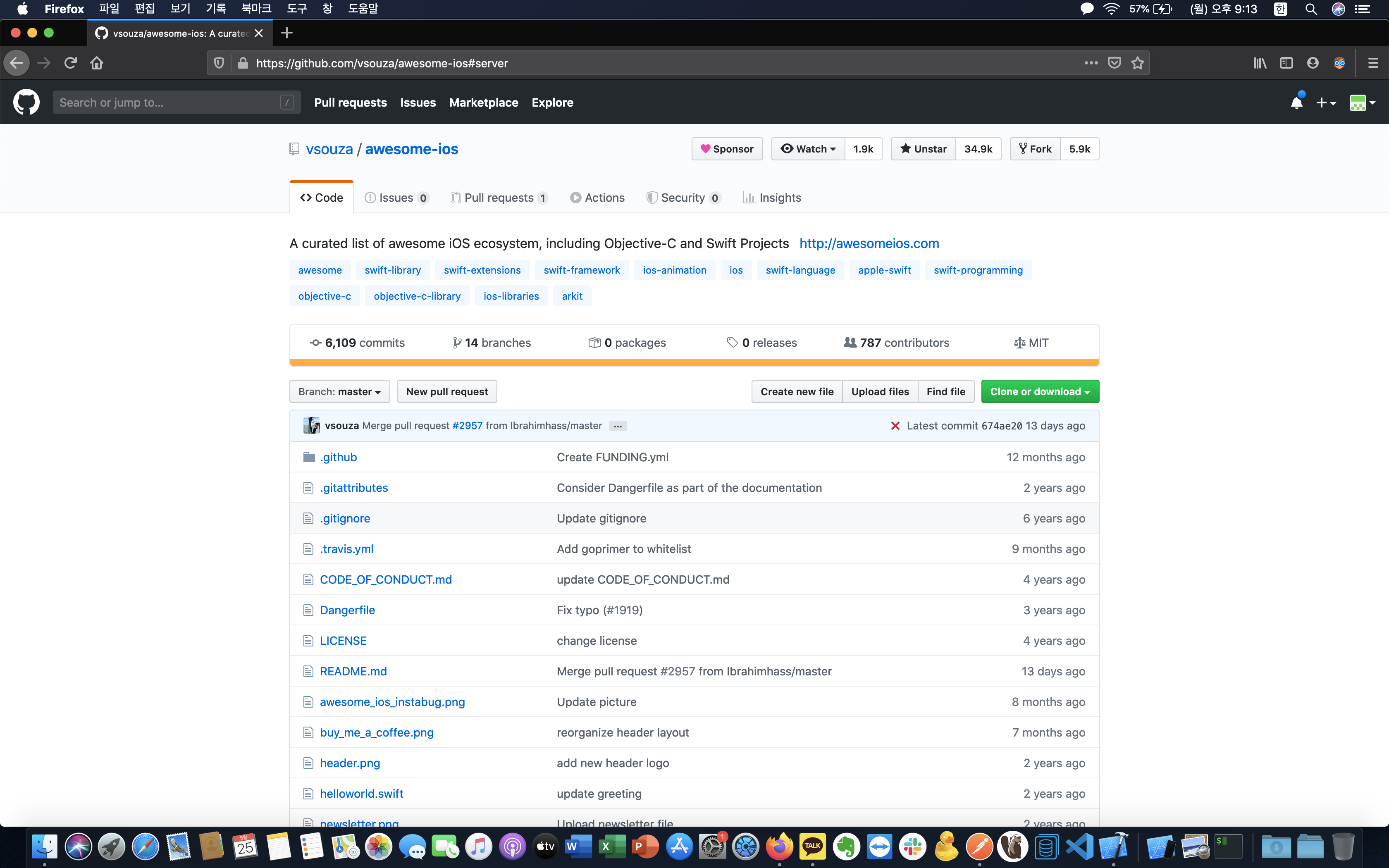Open the Wi-Fi status menu

[1111, 9]
